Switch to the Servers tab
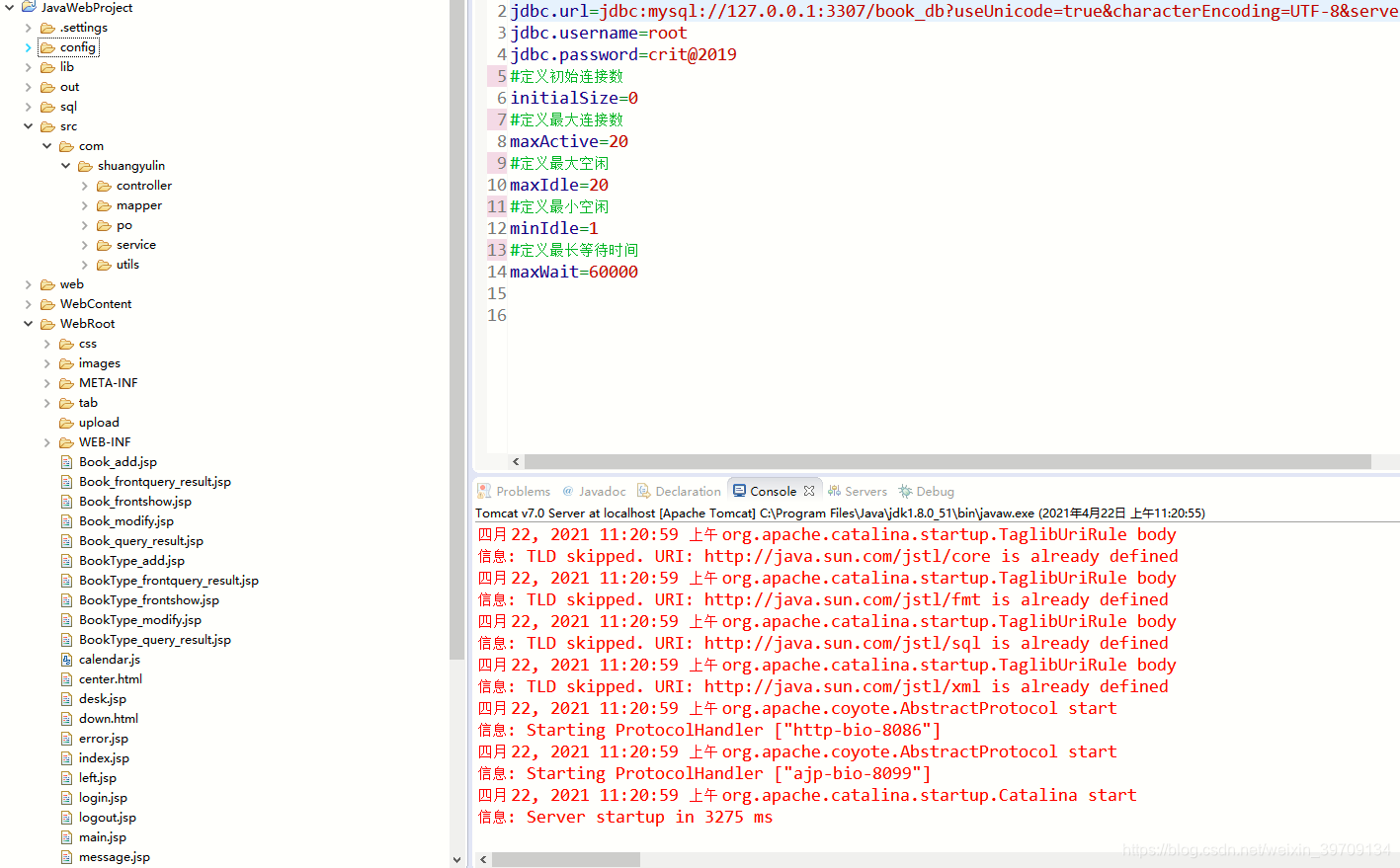1400x868 pixels. (858, 491)
